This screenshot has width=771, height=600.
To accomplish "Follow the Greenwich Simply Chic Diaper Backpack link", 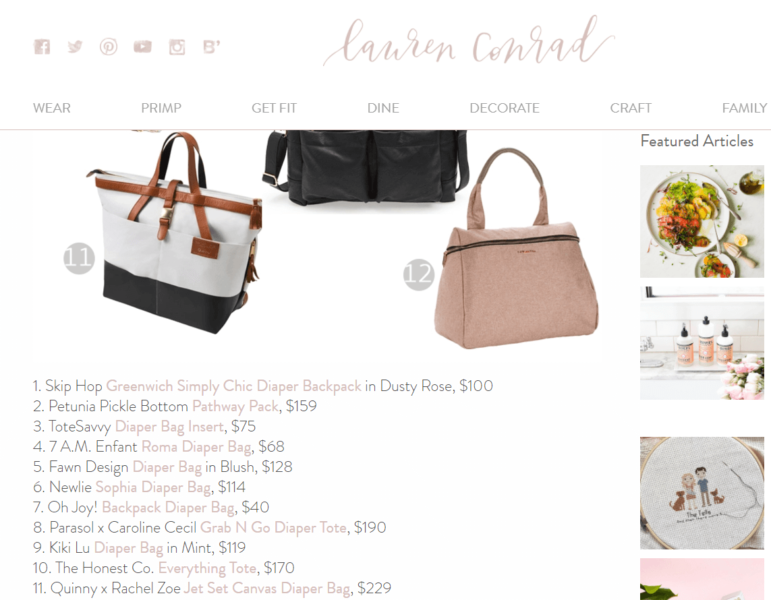I will click(234, 386).
